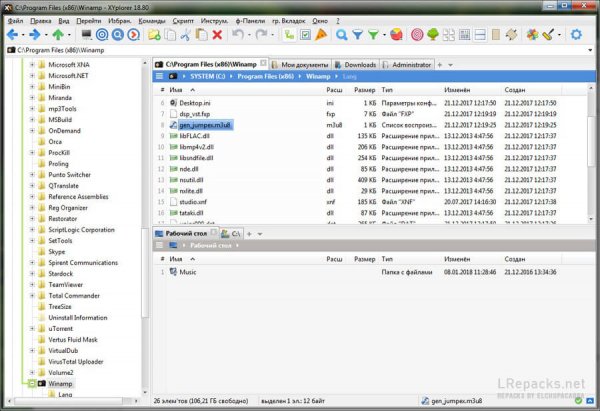Click the pink target icon in toolbar
This screenshot has height=411, width=600.
point(417,35)
